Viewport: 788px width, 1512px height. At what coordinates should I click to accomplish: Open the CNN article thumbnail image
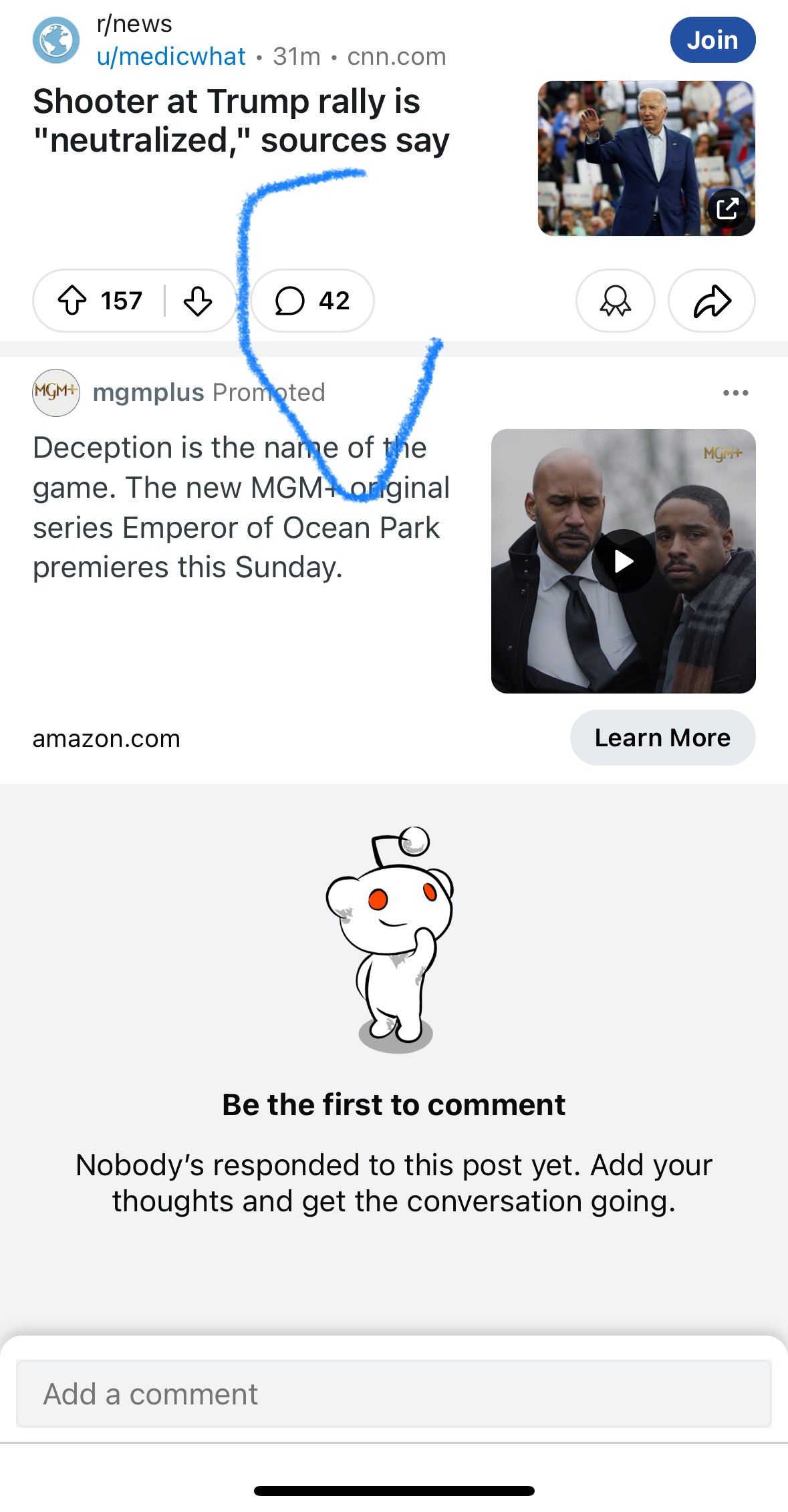pos(646,158)
